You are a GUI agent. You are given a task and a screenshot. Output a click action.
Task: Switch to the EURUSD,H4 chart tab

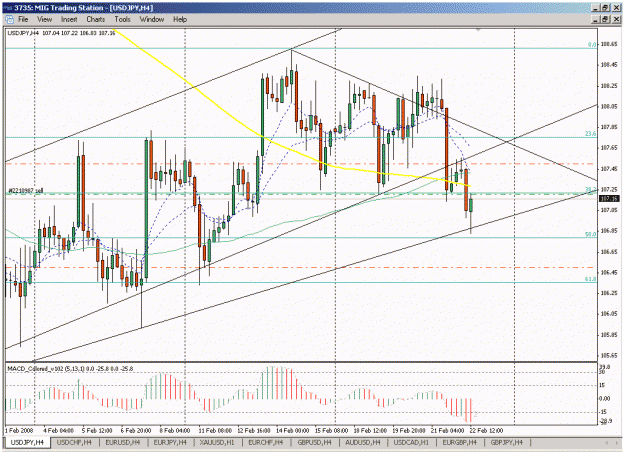pos(122,442)
